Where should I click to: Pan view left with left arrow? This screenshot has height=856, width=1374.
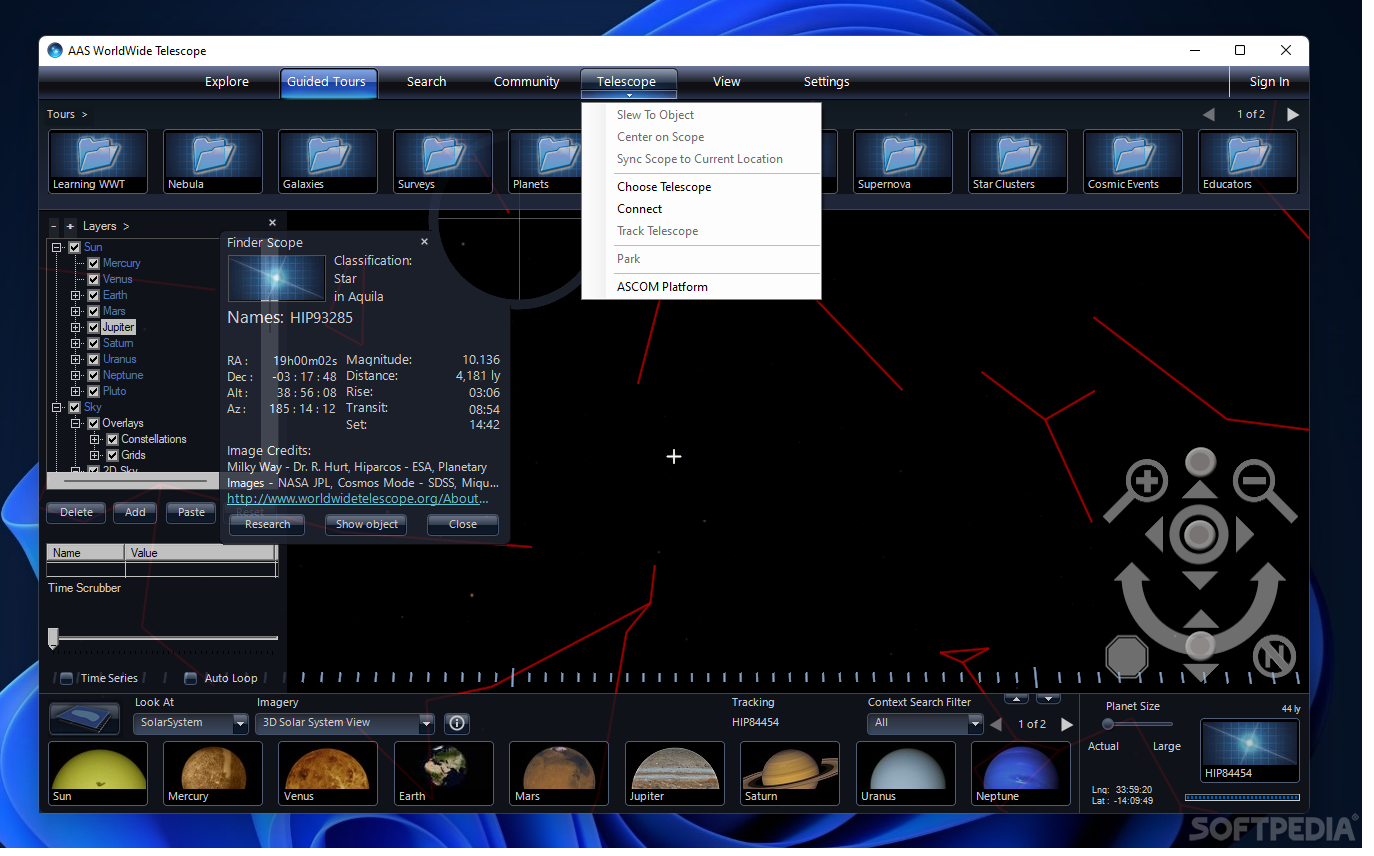pyautogui.click(x=1154, y=535)
